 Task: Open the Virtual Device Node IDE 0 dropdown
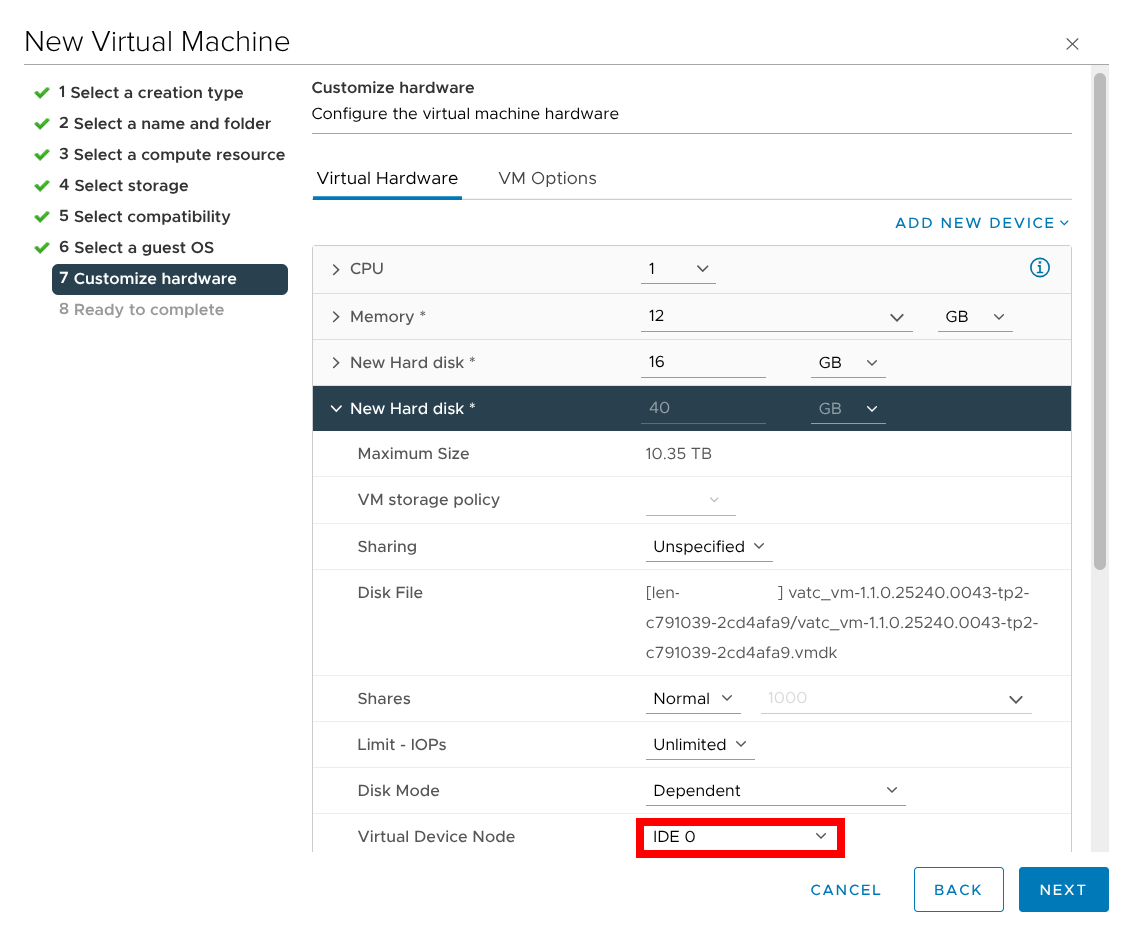740,837
